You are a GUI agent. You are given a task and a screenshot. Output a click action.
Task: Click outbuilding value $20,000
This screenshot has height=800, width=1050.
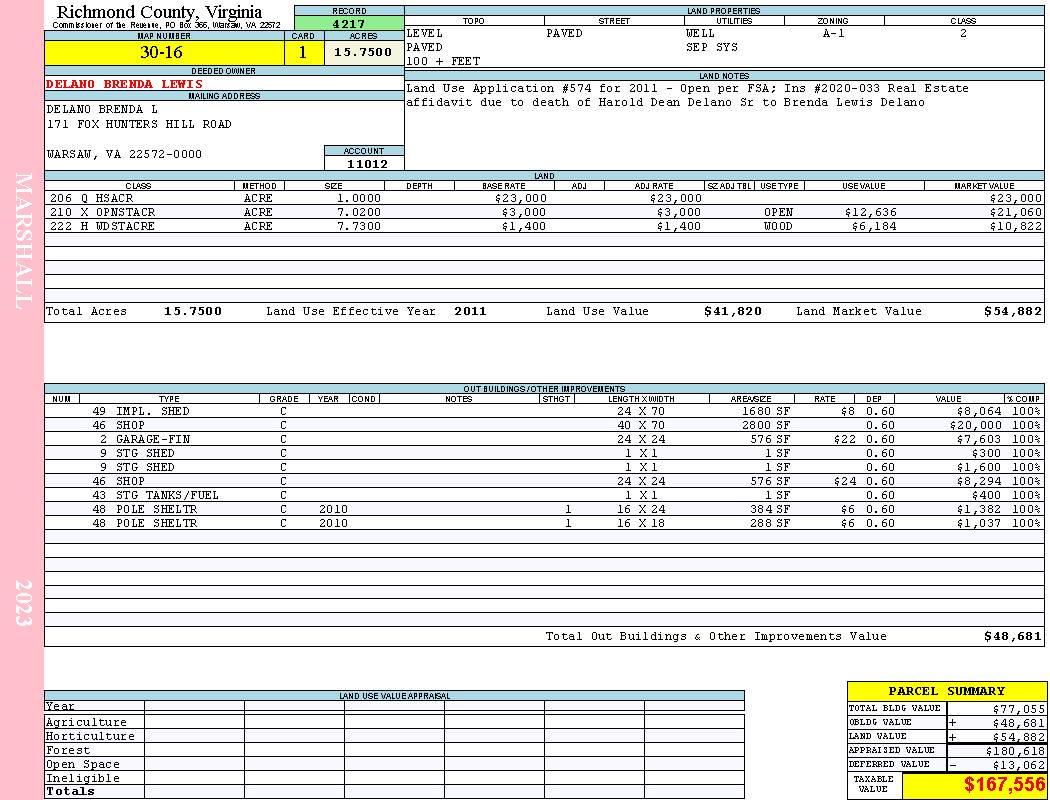click(x=976, y=425)
